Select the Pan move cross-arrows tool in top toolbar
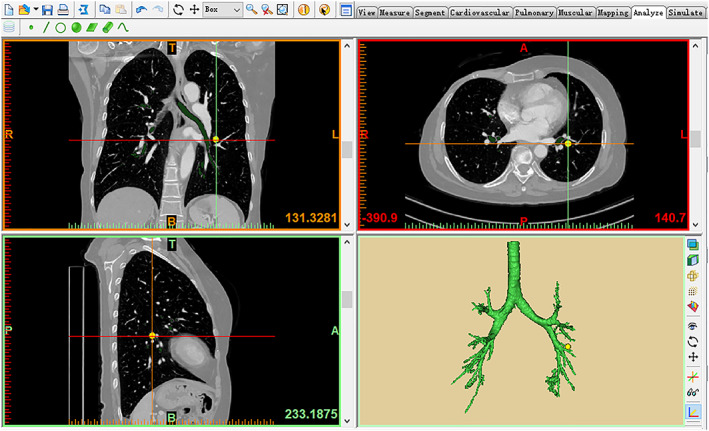This screenshot has width=709, height=431. pyautogui.click(x=194, y=10)
